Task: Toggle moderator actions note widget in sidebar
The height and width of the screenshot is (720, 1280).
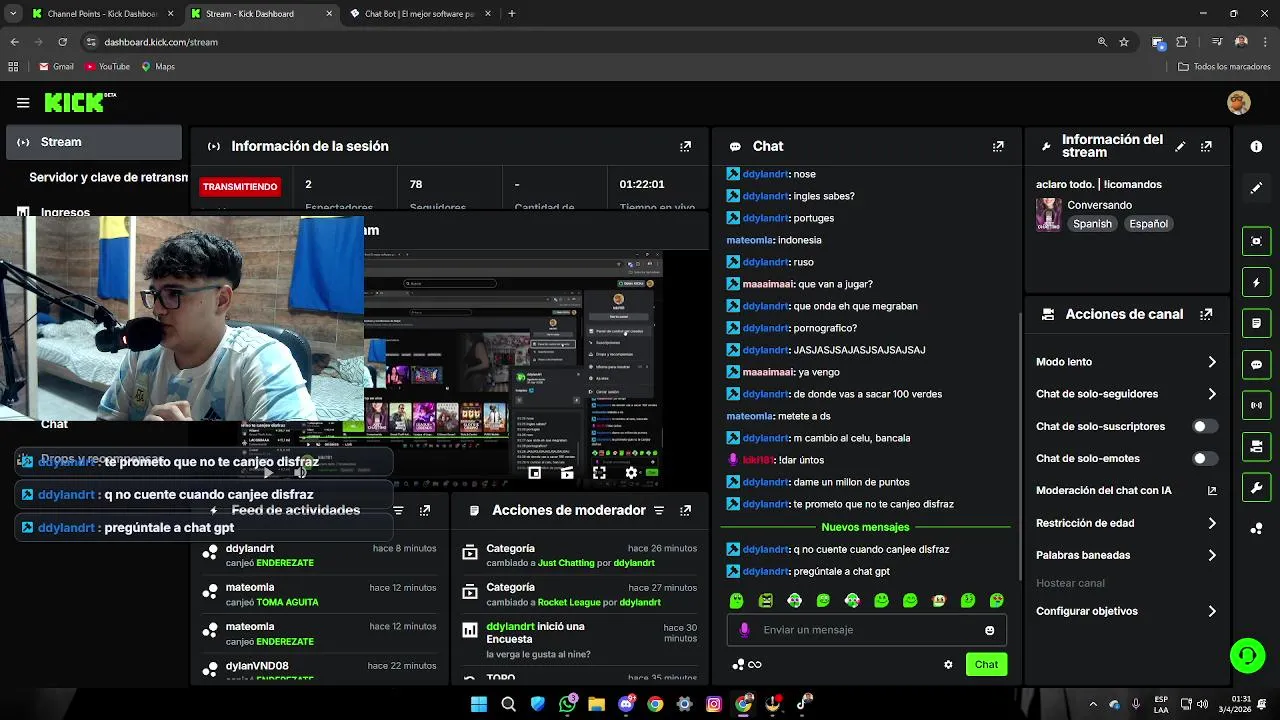Action: 1256,324
